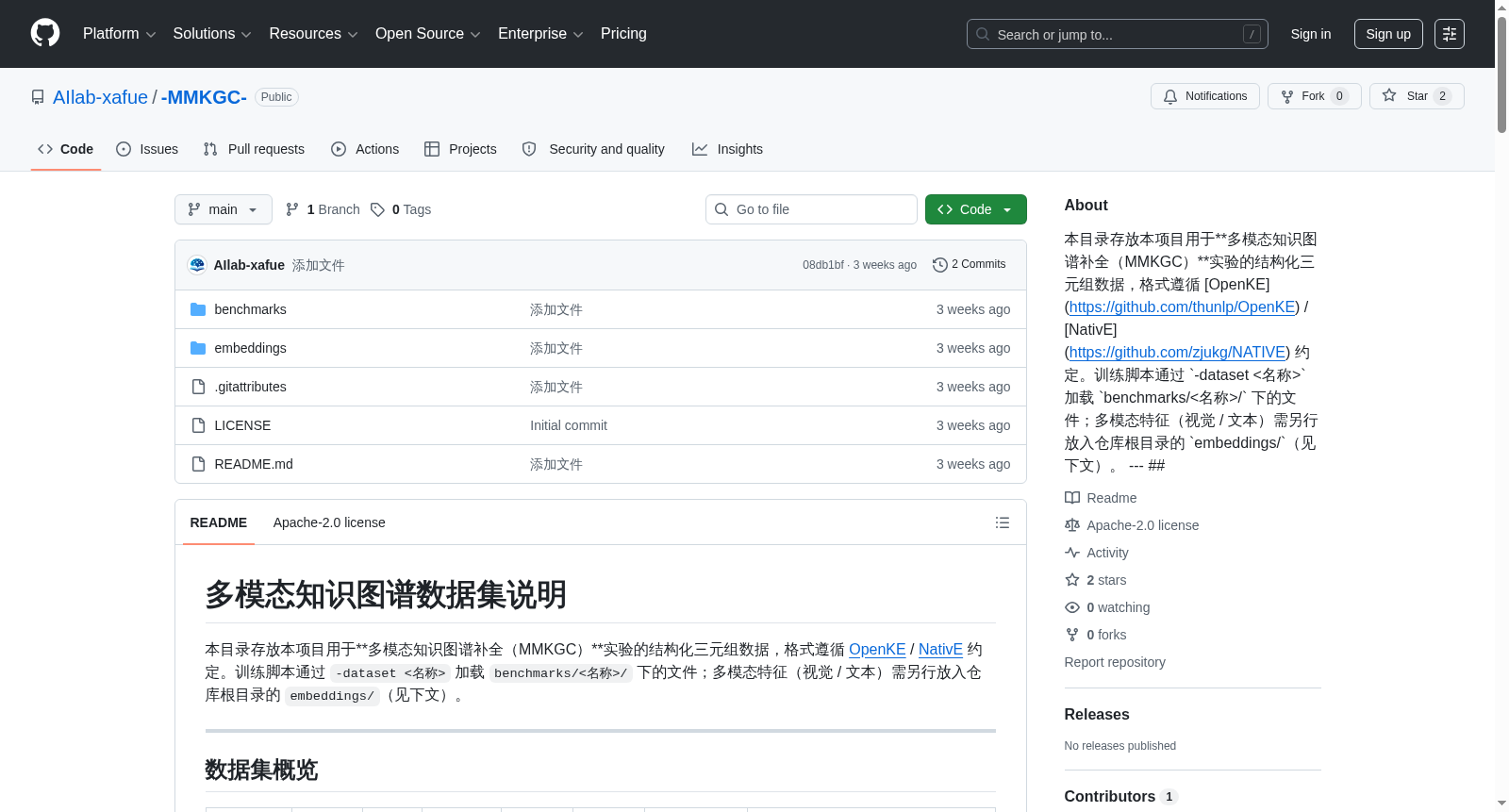Expand the Solutions menu
This screenshot has width=1509, height=812.
point(212,34)
